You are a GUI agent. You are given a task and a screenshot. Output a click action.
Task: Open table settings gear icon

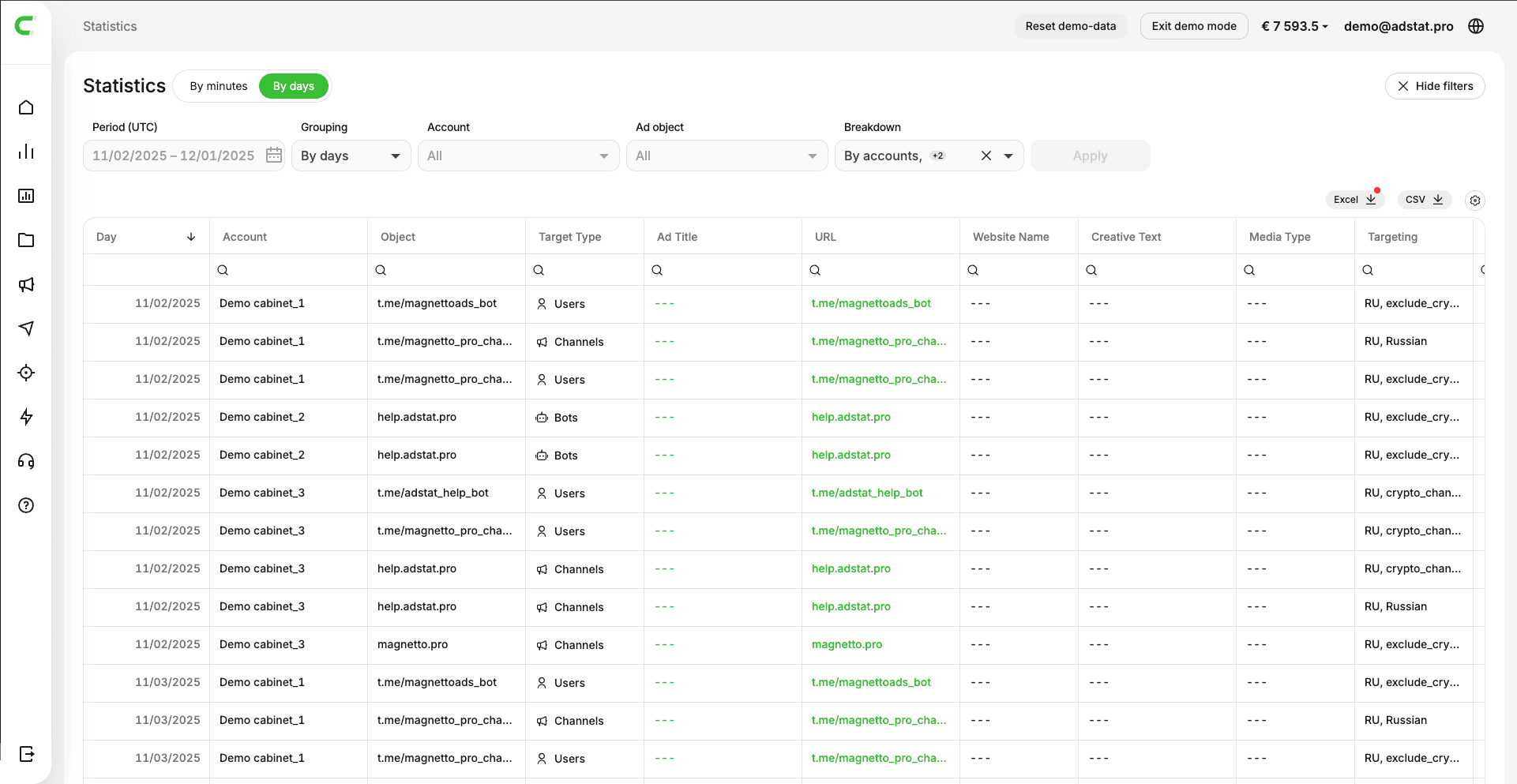[x=1474, y=201]
